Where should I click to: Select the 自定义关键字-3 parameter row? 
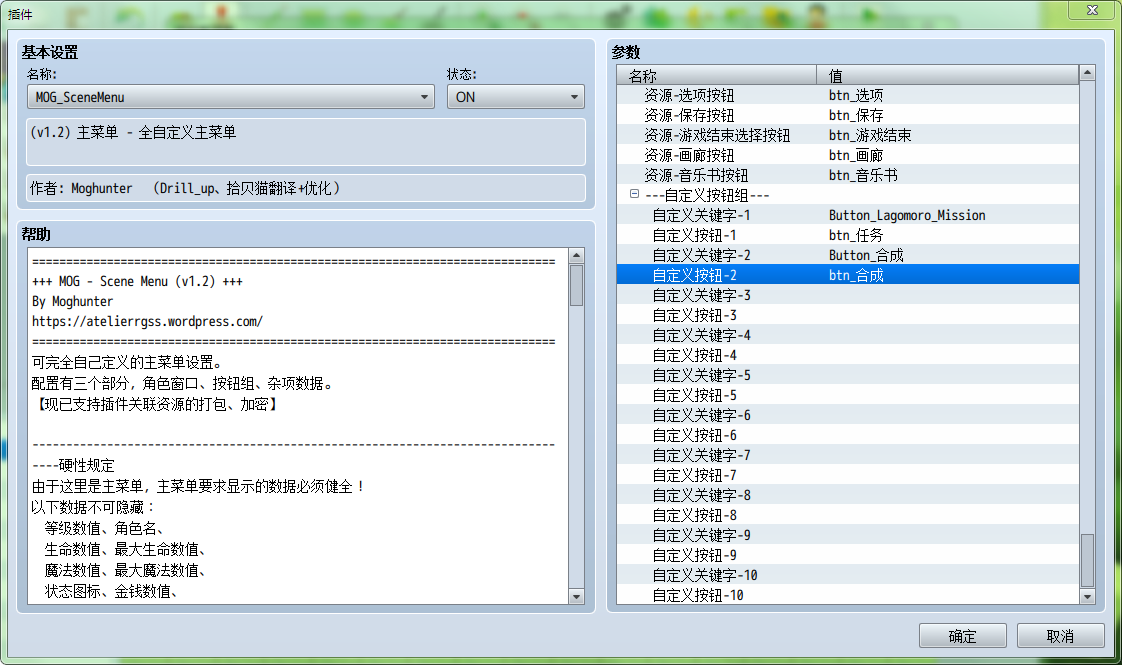[848, 296]
